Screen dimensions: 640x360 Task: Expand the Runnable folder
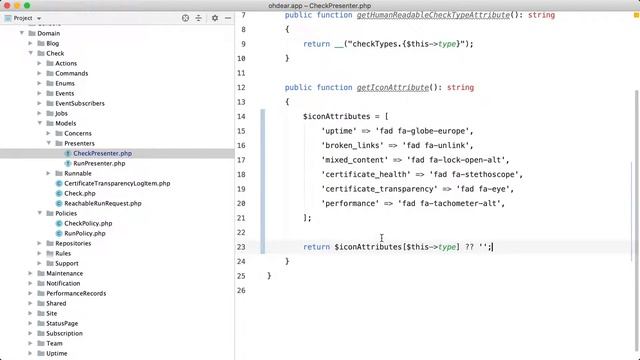point(48,173)
